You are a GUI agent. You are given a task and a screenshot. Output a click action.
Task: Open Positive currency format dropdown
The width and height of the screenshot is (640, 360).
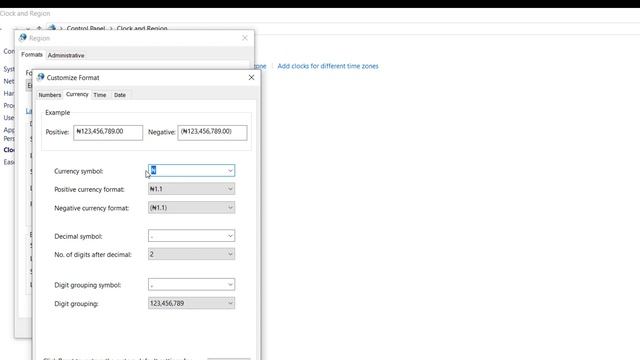click(191, 189)
